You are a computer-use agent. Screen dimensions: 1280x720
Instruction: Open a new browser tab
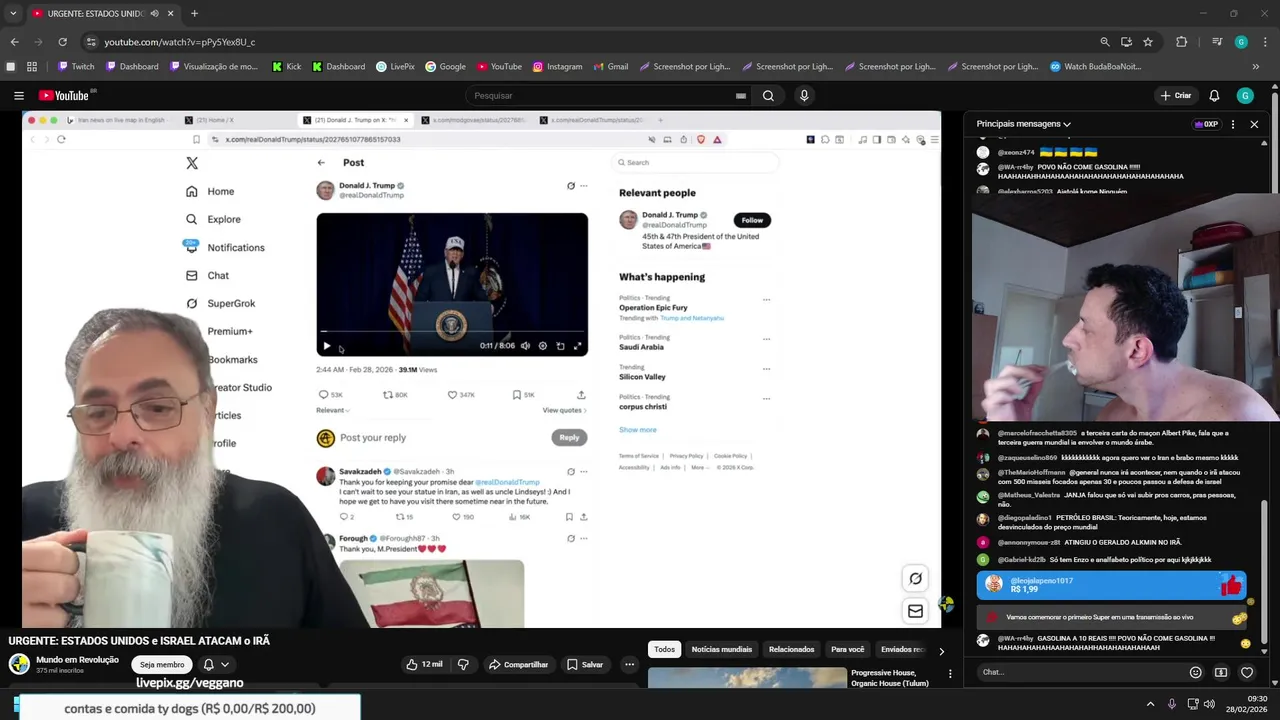[x=194, y=13]
